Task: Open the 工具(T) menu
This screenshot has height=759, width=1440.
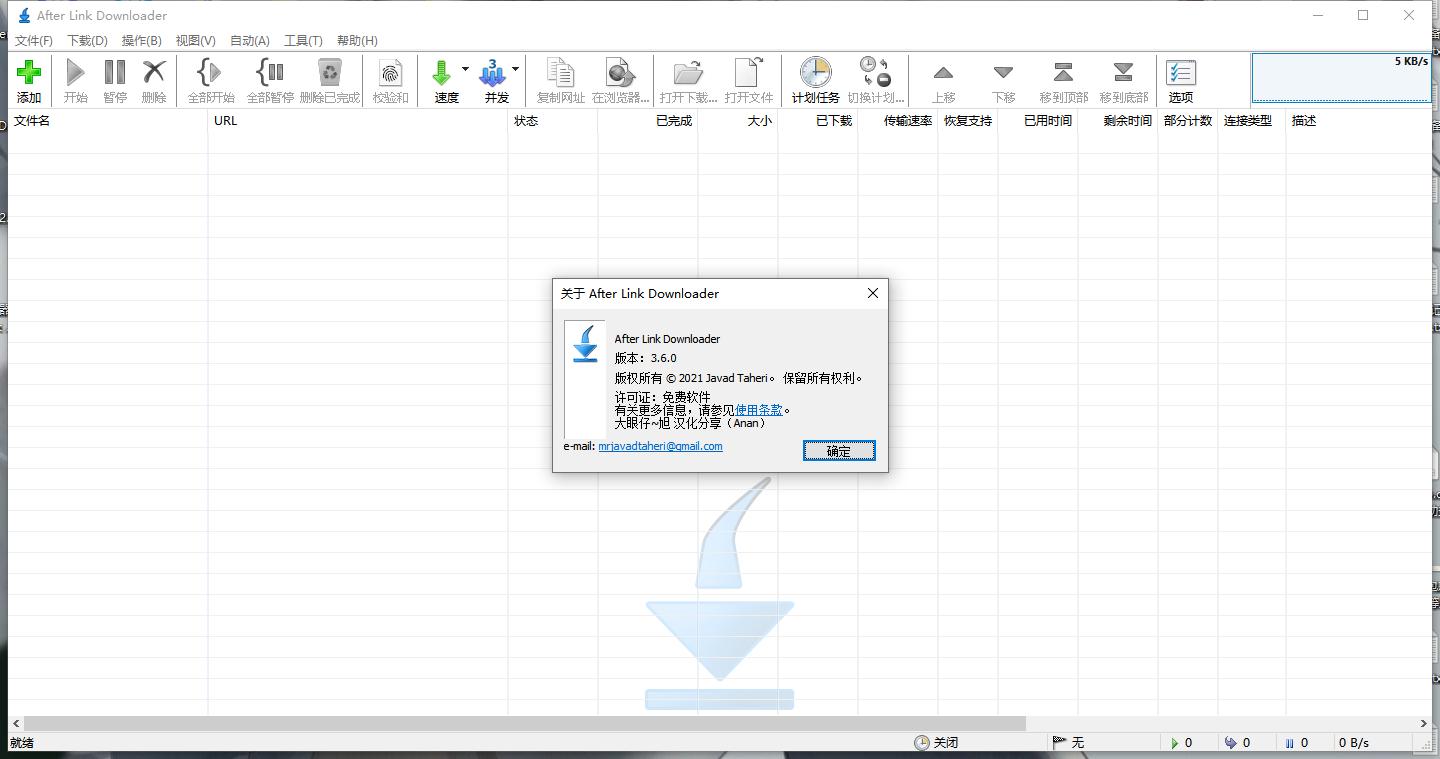Action: (x=303, y=41)
